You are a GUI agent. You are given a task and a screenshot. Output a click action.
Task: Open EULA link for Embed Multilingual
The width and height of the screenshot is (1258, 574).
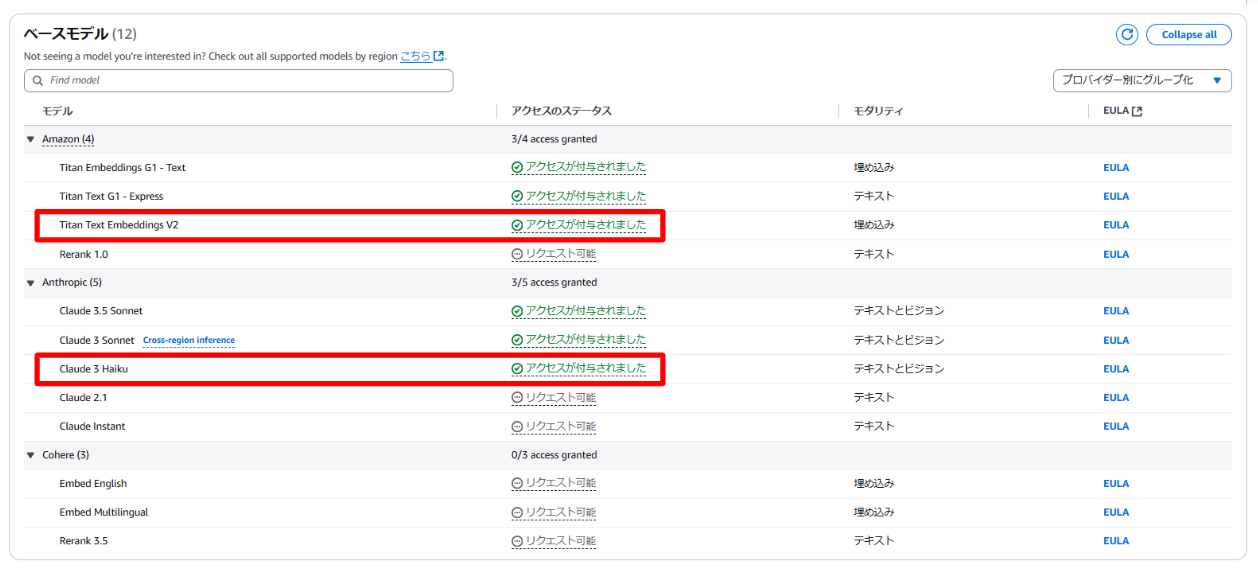coord(1116,512)
